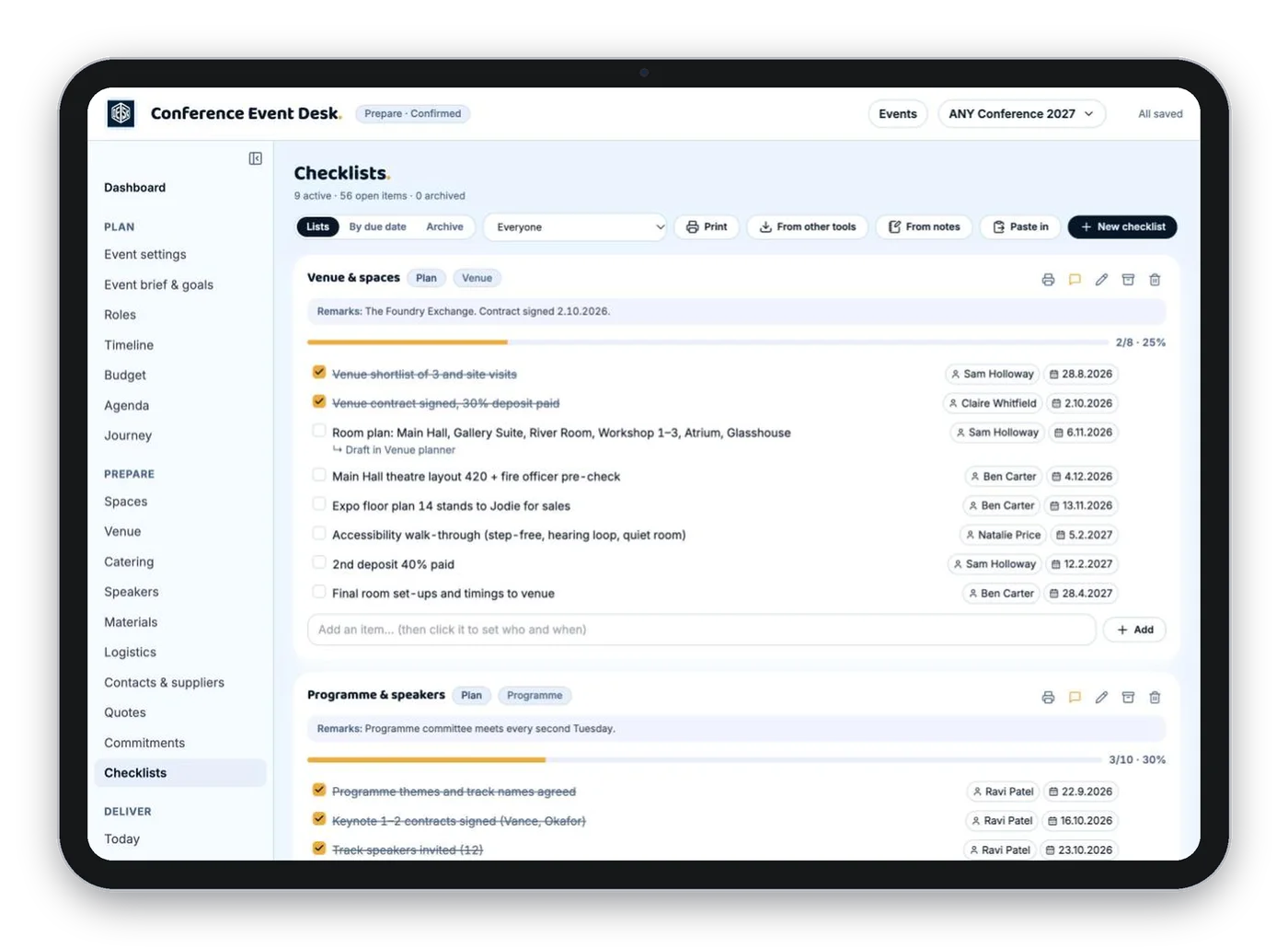Click the Conference Event Desk logo icon
This screenshot has width=1288, height=948.
coord(121,113)
